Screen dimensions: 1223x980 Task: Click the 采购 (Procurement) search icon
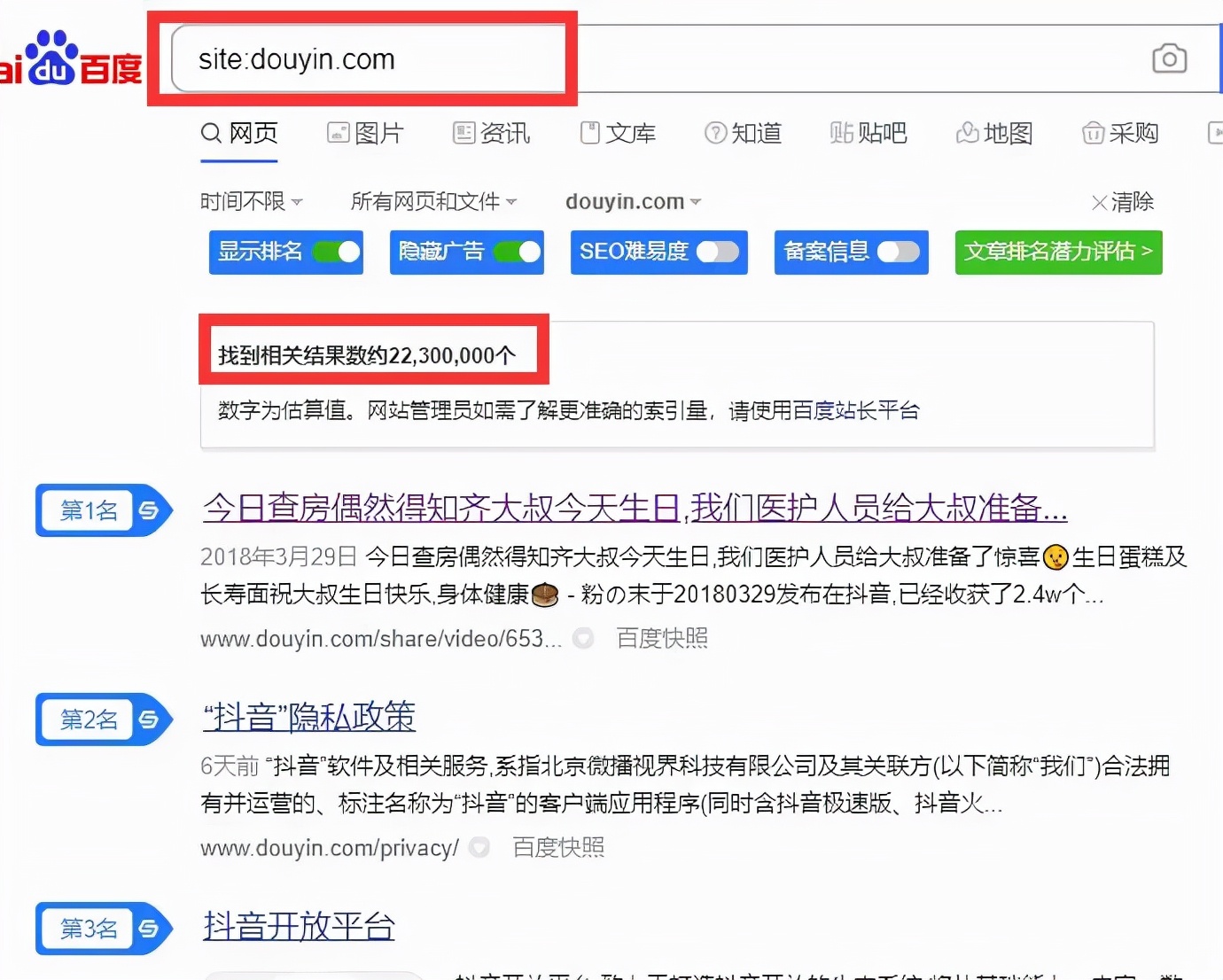pyautogui.click(x=1094, y=132)
